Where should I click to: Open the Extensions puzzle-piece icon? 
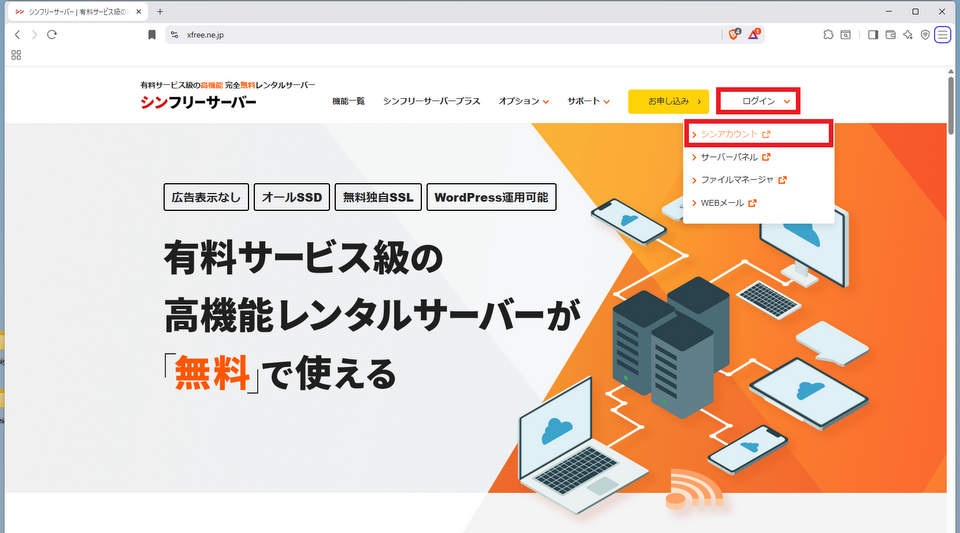click(828, 34)
